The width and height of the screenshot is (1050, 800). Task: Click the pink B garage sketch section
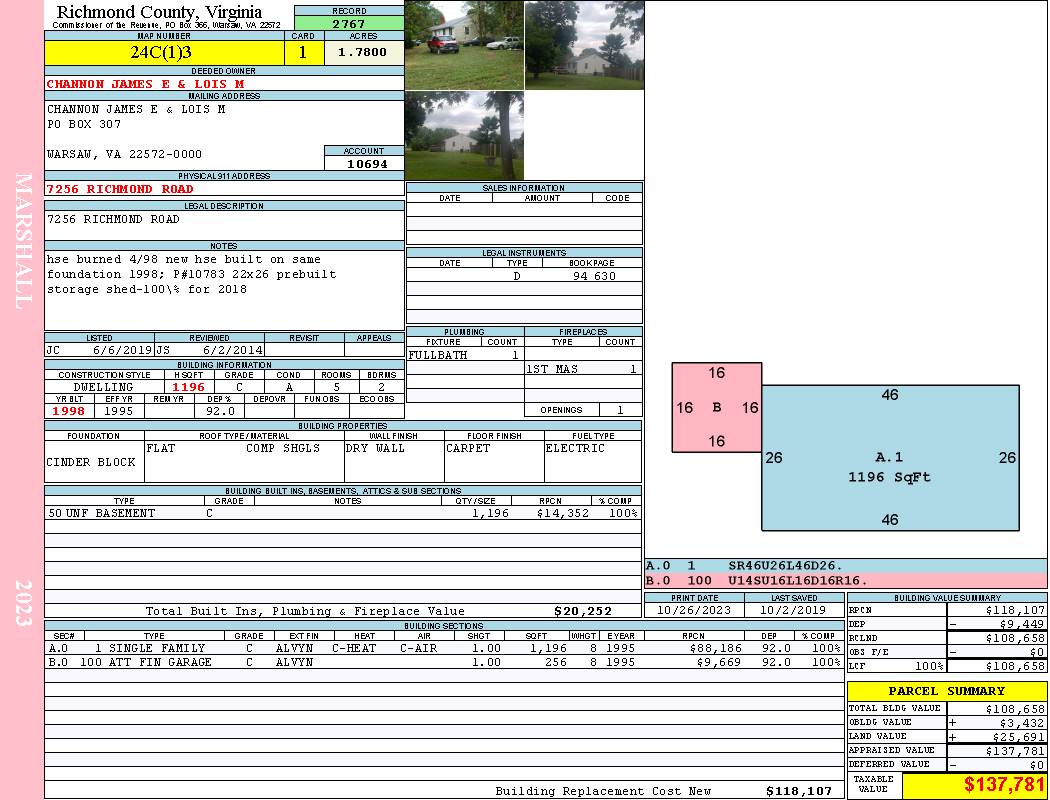coord(717,407)
